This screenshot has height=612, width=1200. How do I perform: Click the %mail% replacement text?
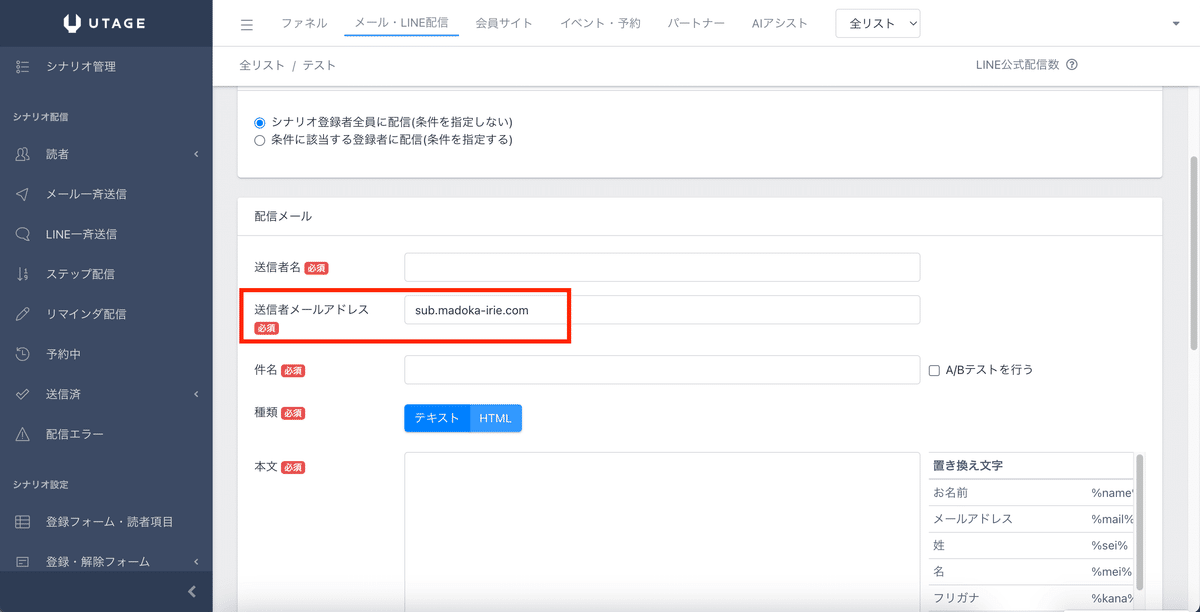[1113, 519]
